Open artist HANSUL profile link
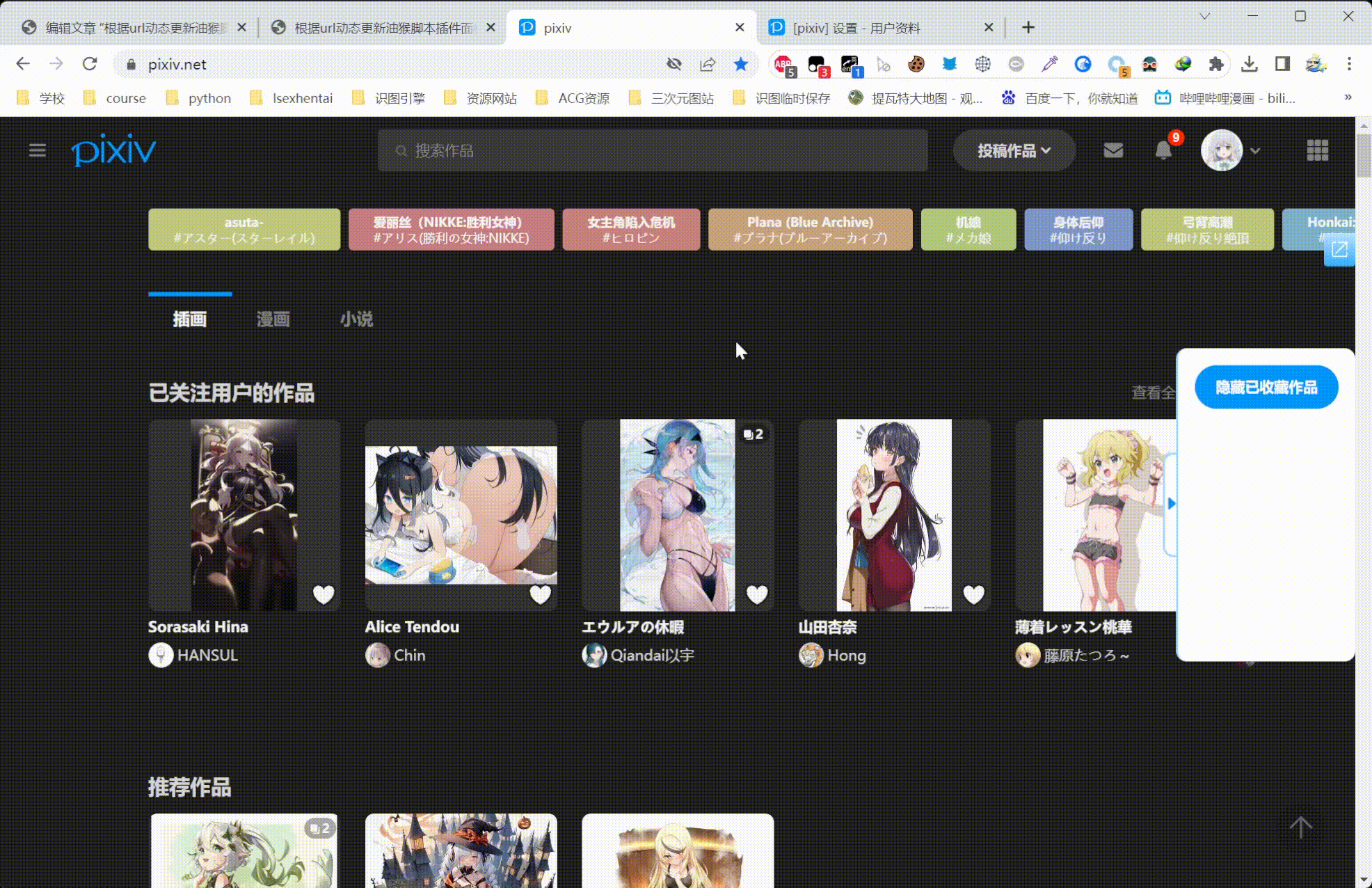 pyautogui.click(x=207, y=655)
